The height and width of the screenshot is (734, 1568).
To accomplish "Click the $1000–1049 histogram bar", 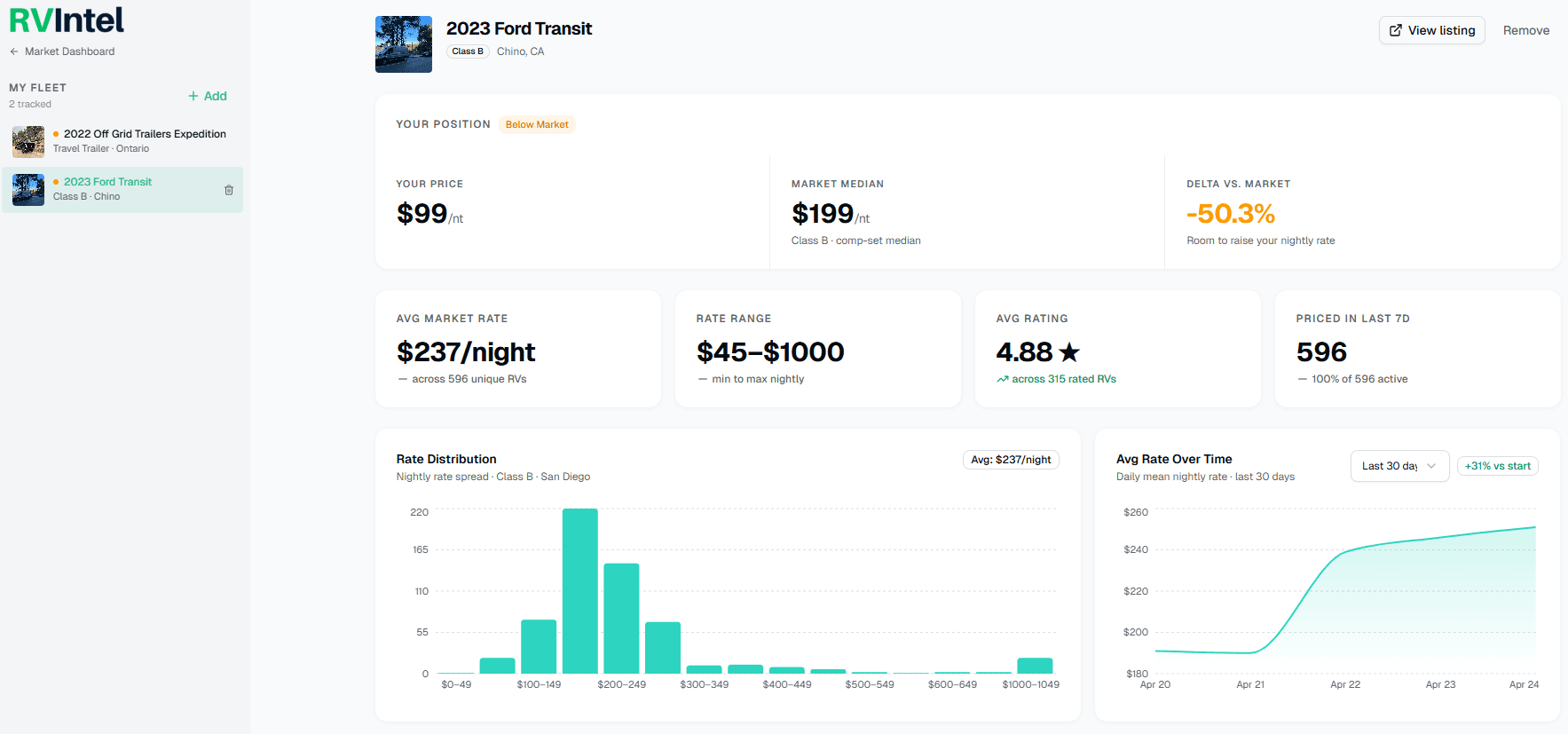I will (x=1035, y=666).
